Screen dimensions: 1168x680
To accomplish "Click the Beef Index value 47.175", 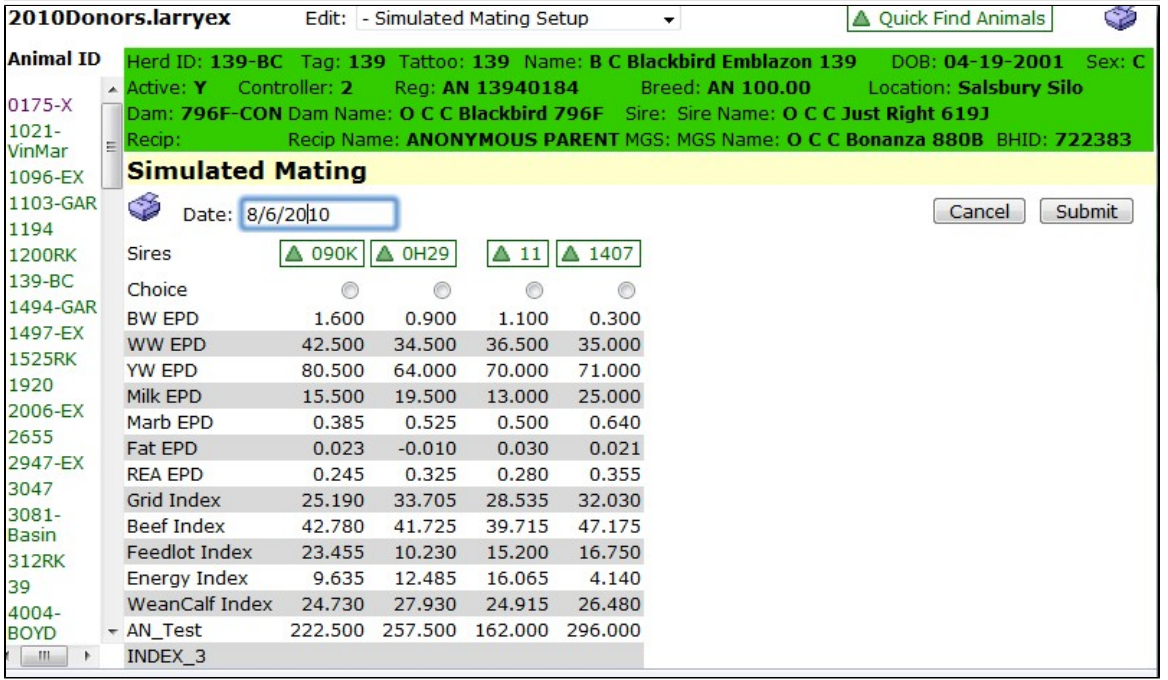I will click(x=609, y=527).
